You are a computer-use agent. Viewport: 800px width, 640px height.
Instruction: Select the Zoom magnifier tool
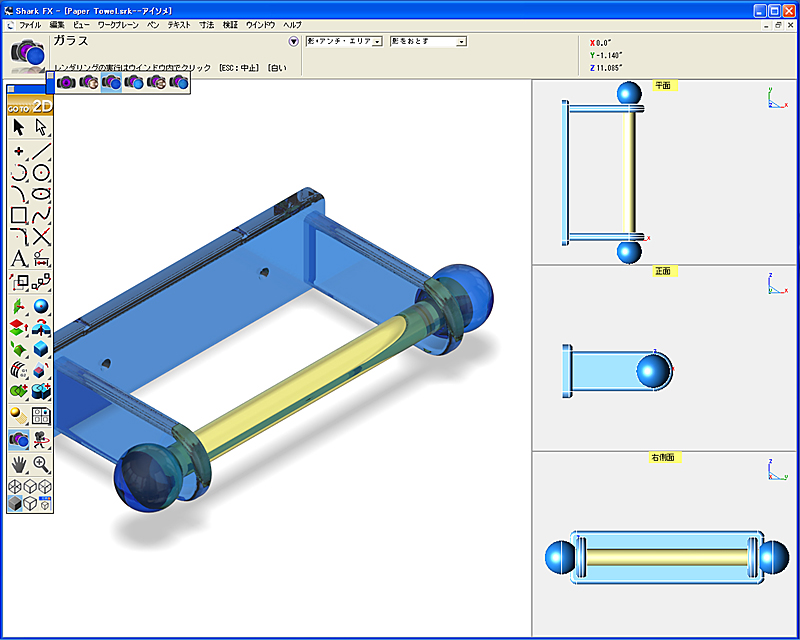coord(41,463)
